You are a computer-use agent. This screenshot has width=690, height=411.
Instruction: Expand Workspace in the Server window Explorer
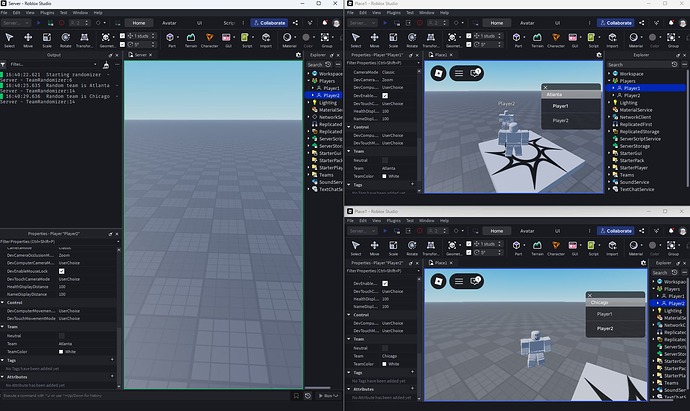point(308,73)
